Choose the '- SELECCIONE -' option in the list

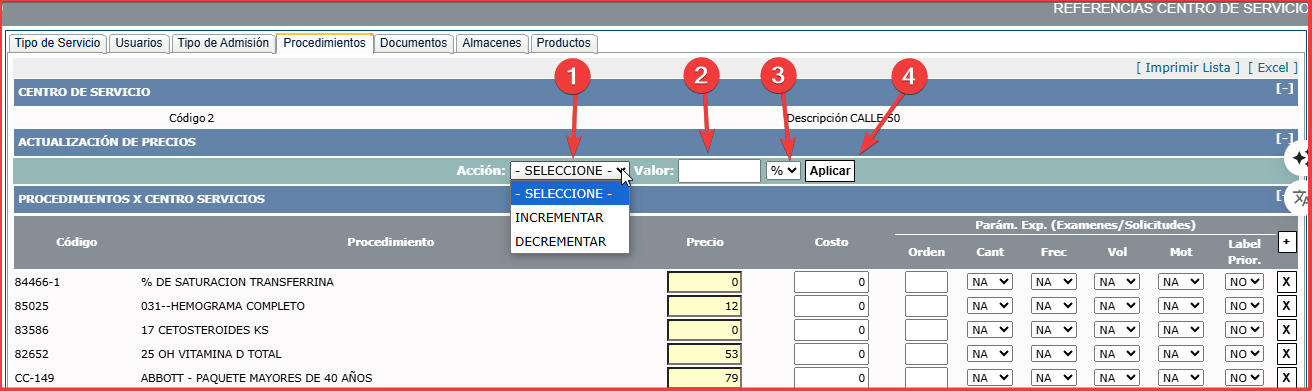(x=570, y=193)
